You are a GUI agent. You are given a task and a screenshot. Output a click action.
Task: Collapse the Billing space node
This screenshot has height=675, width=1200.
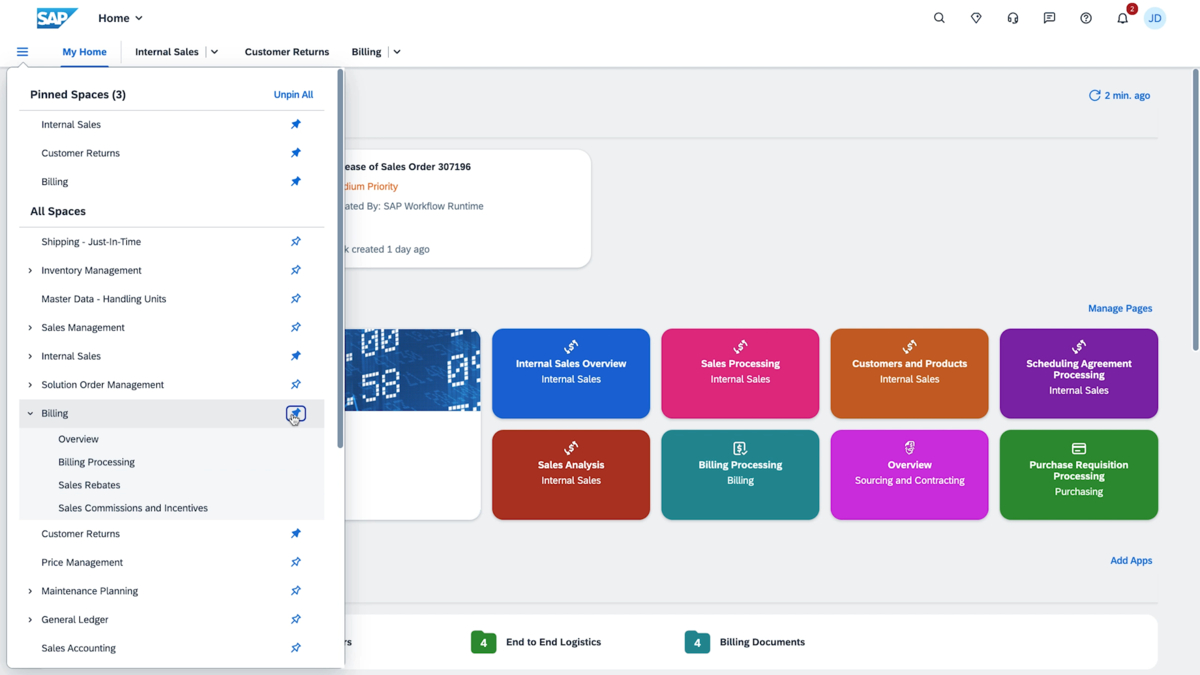click(30, 414)
